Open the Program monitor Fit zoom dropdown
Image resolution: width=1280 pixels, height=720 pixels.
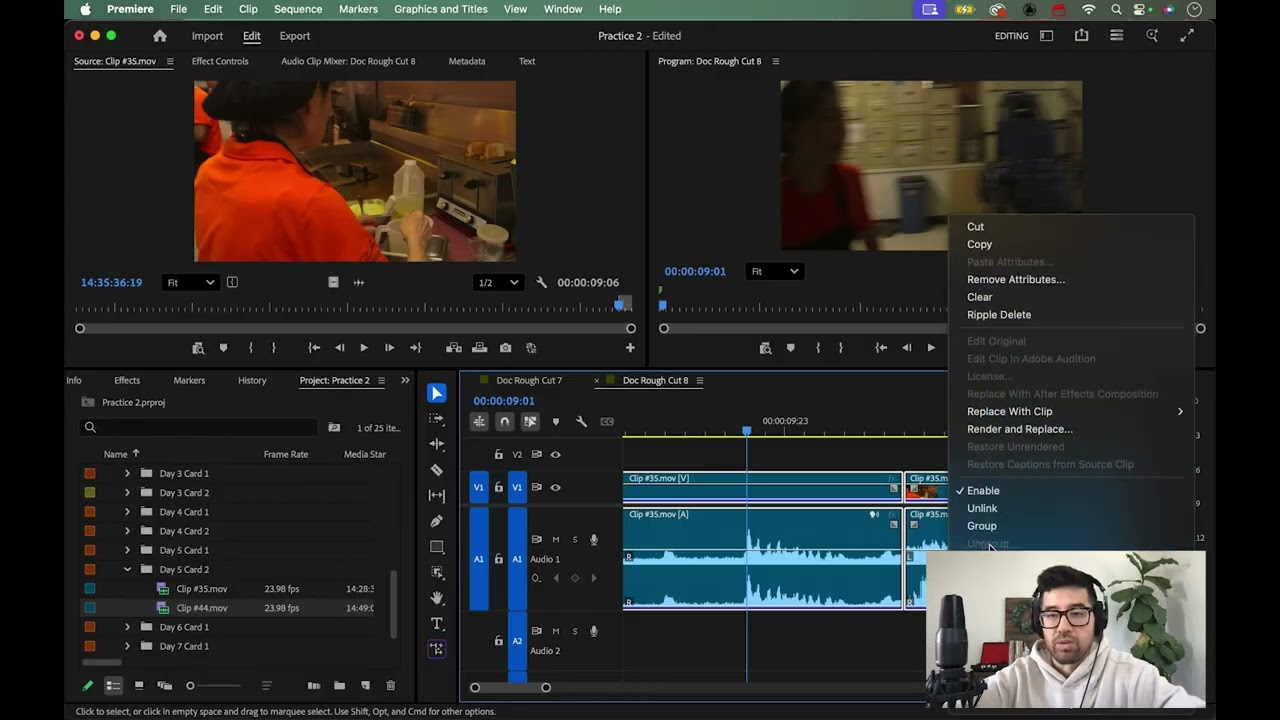[774, 271]
